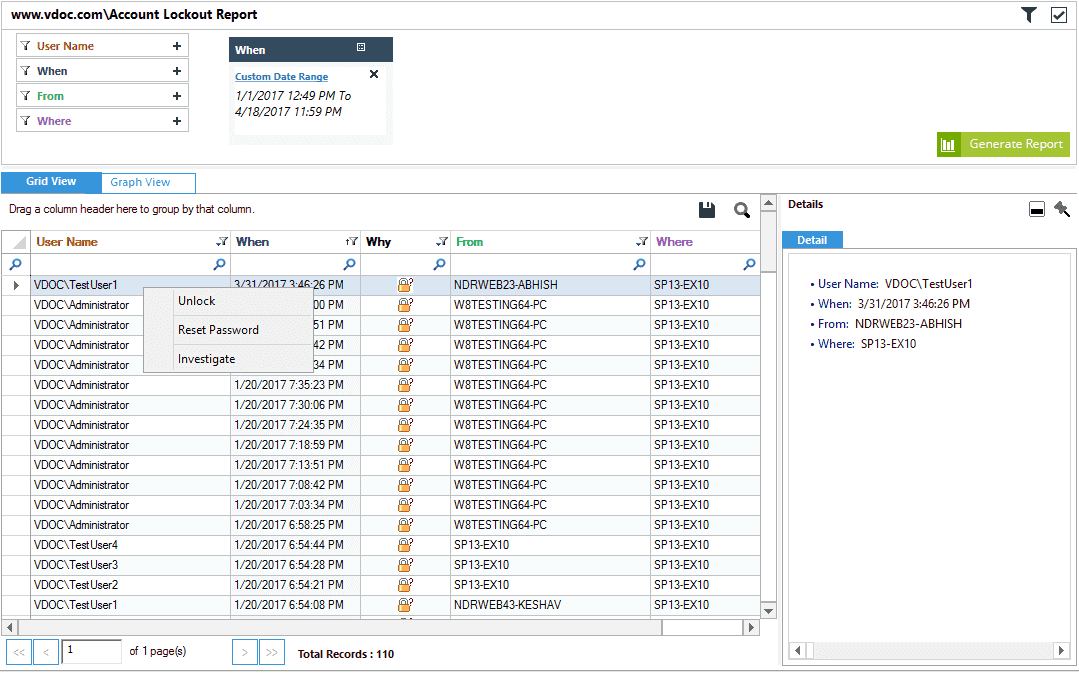Click the filter funnel icon at top right

click(1029, 14)
